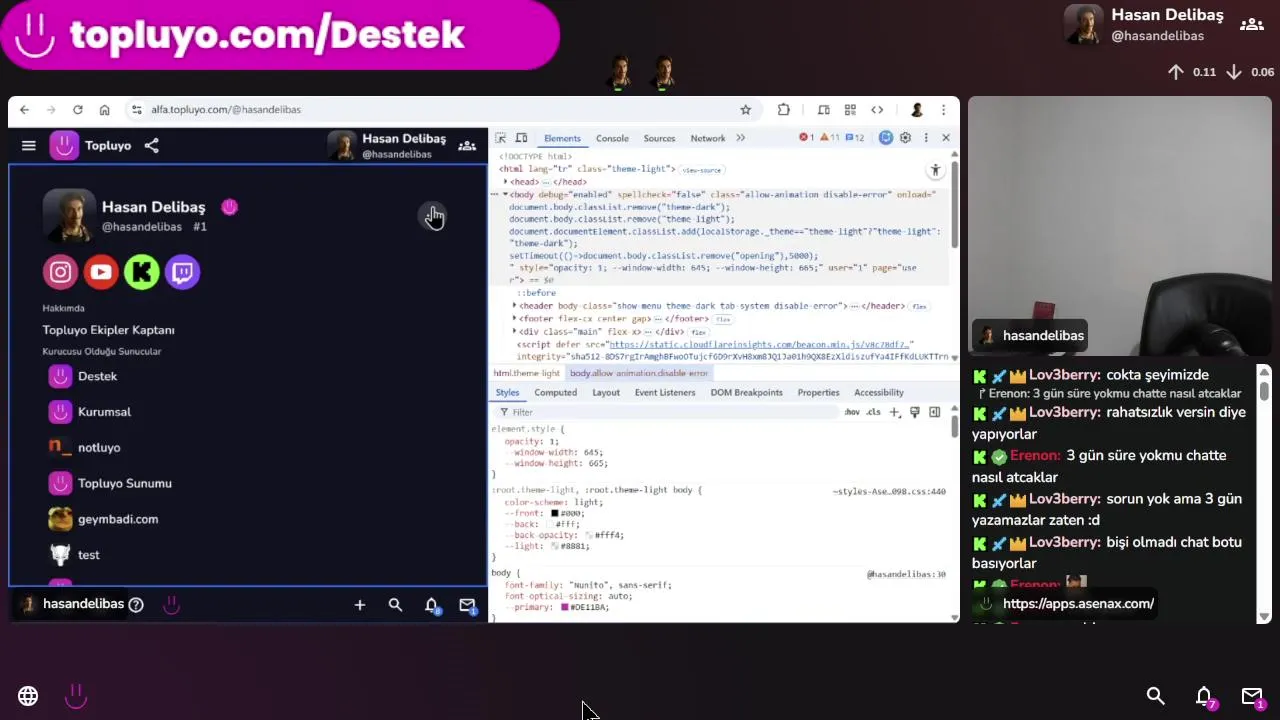Toggle the .cls class editor
This screenshot has width=1280, height=720.
(x=873, y=412)
